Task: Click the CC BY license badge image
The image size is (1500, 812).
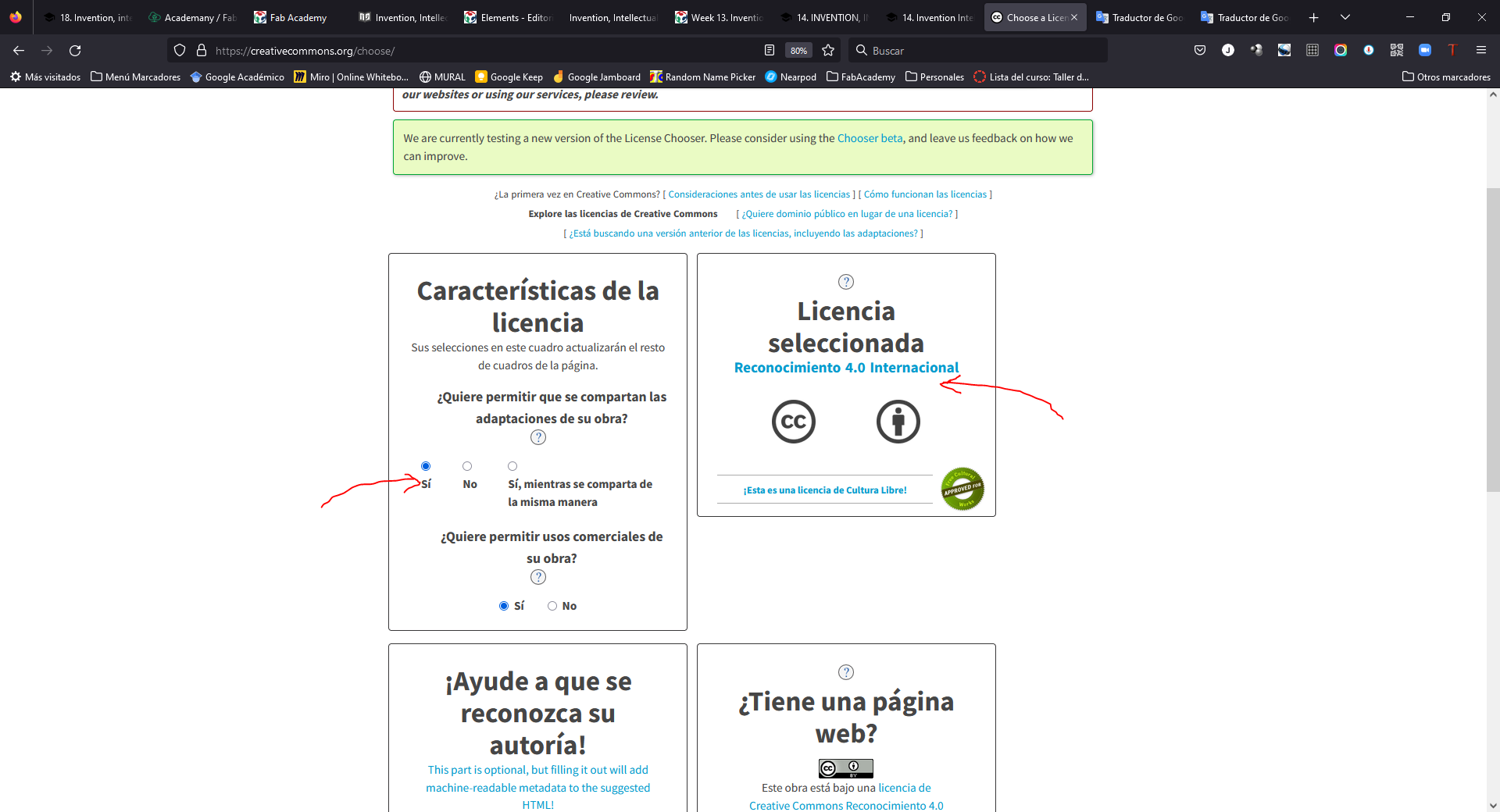Action: point(846,768)
